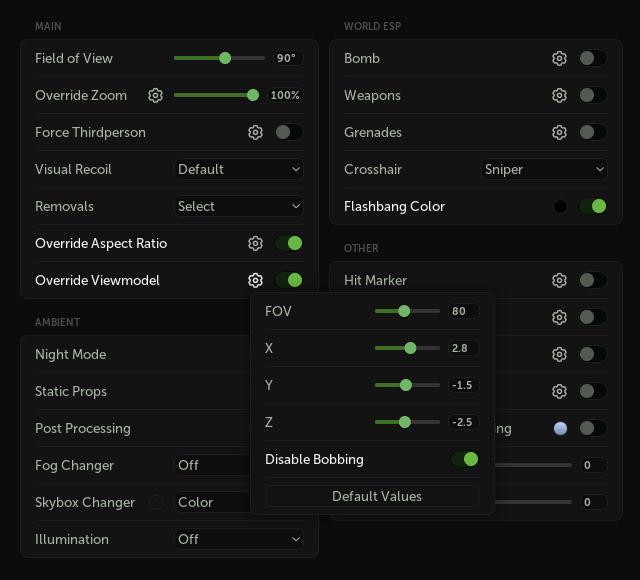Viewport: 640px width, 580px height.
Task: Open Bomb ESP gear settings
Action: (x=559, y=59)
